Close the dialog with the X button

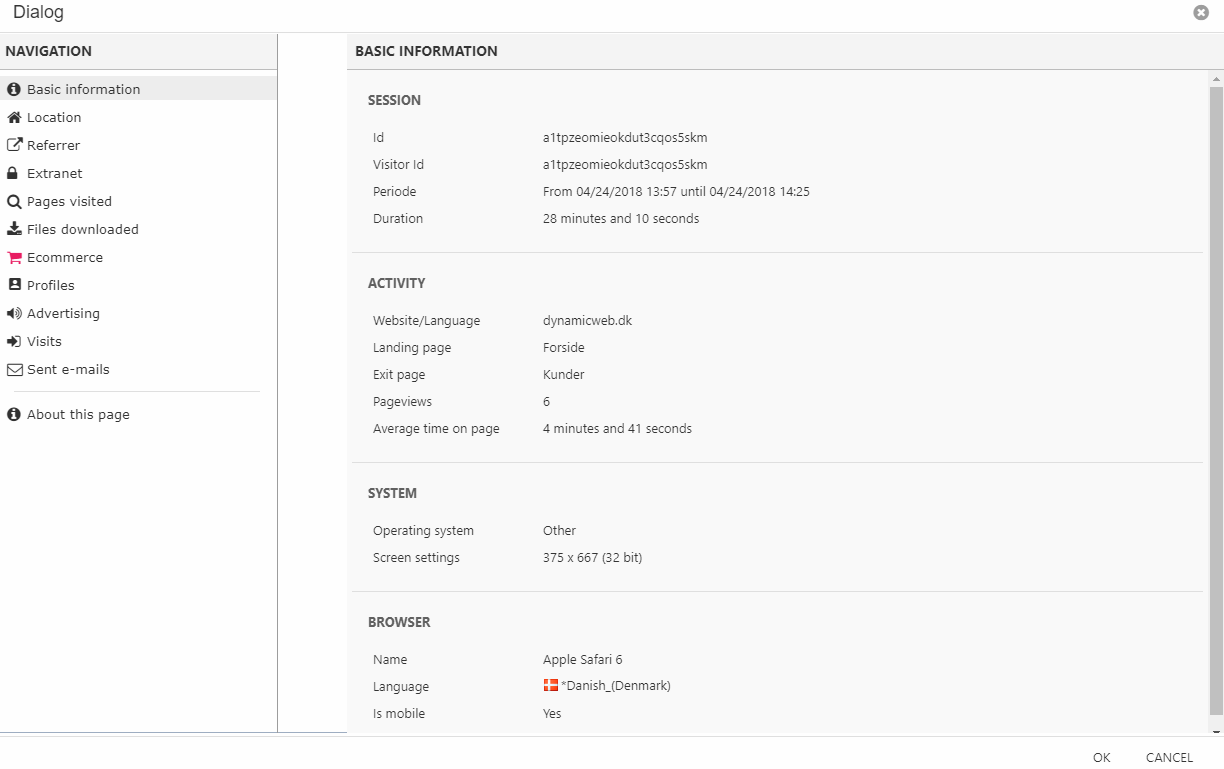point(1201,13)
